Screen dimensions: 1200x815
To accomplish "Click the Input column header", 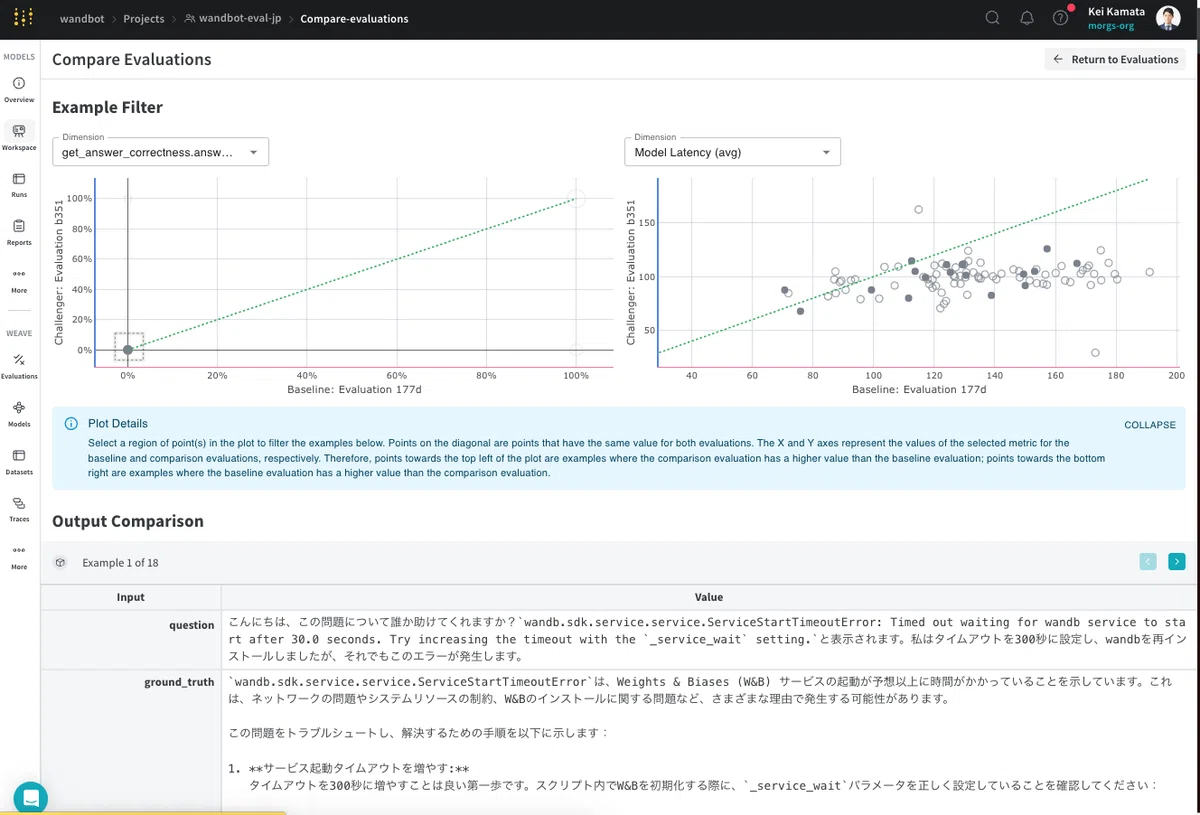I will coord(131,597).
